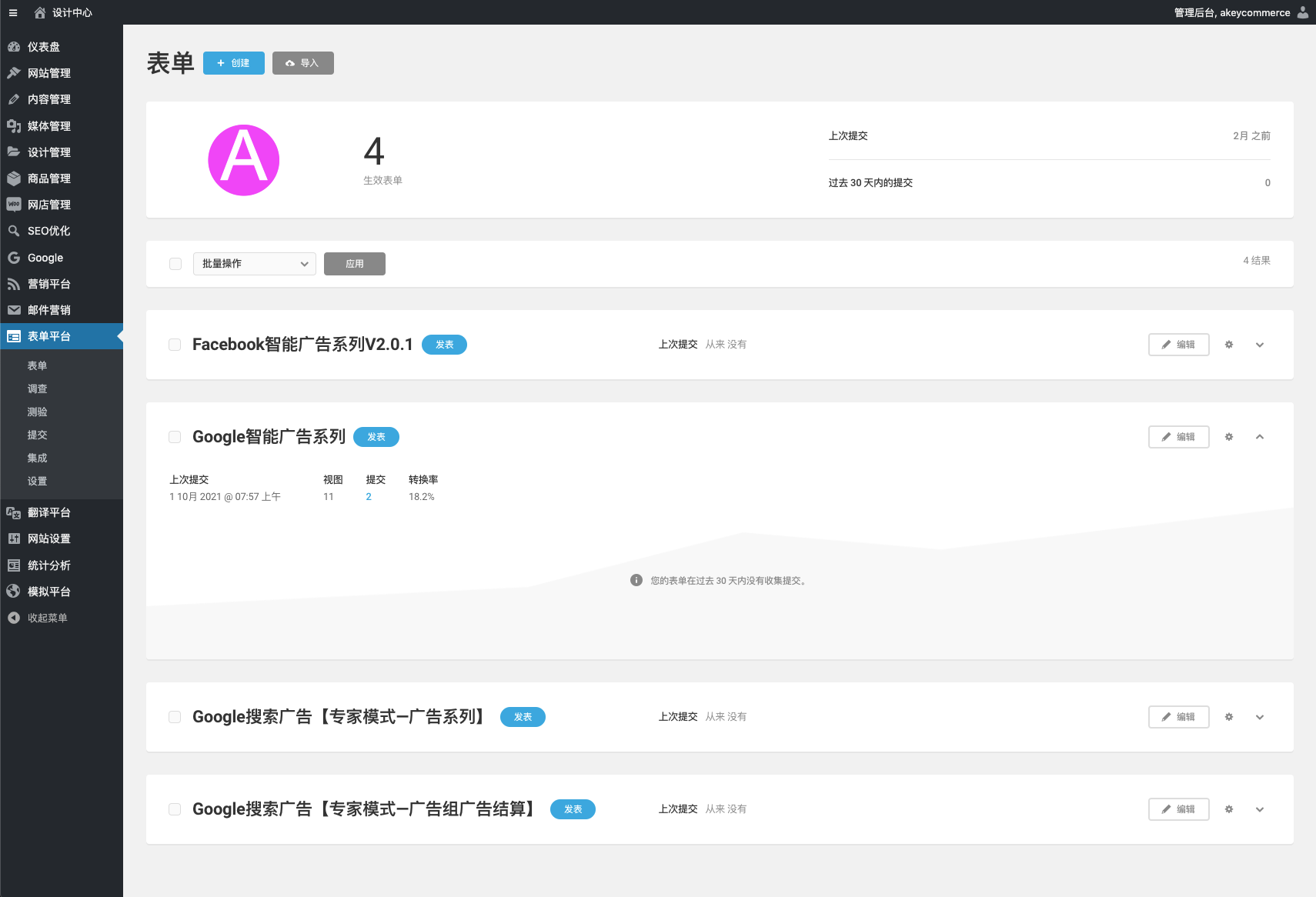Expand Google搜索广告【专家模式—广告系列】 row chevron
Viewport: 1316px width, 897px height.
[x=1260, y=717]
